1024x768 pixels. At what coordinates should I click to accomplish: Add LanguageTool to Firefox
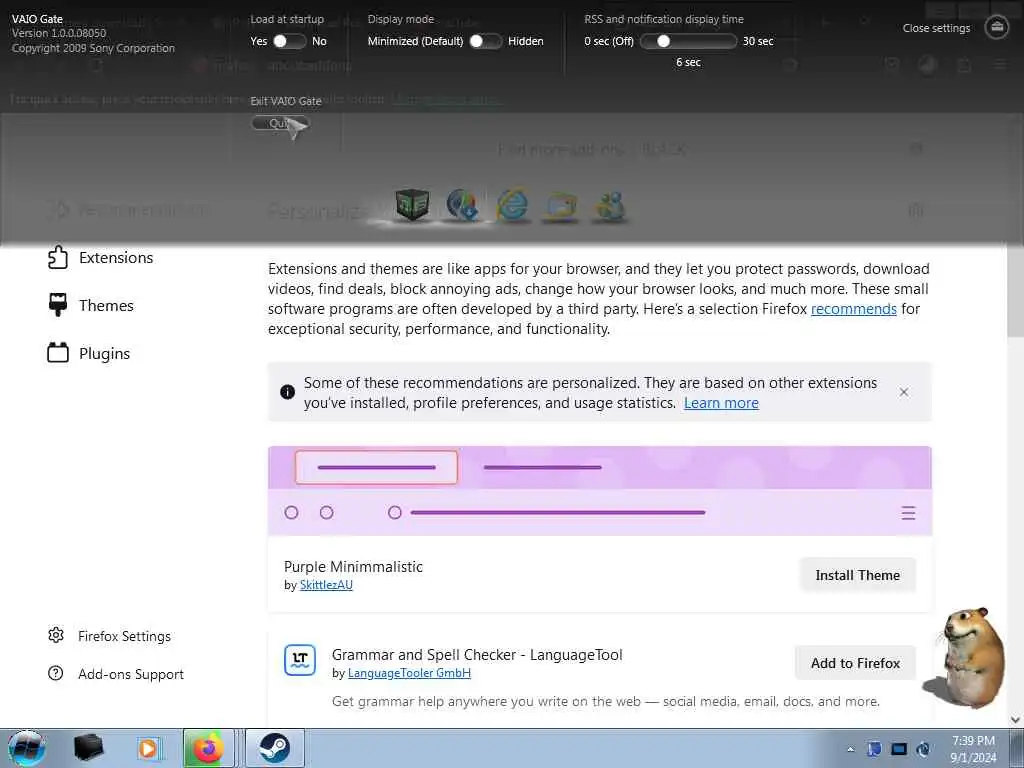coord(856,663)
